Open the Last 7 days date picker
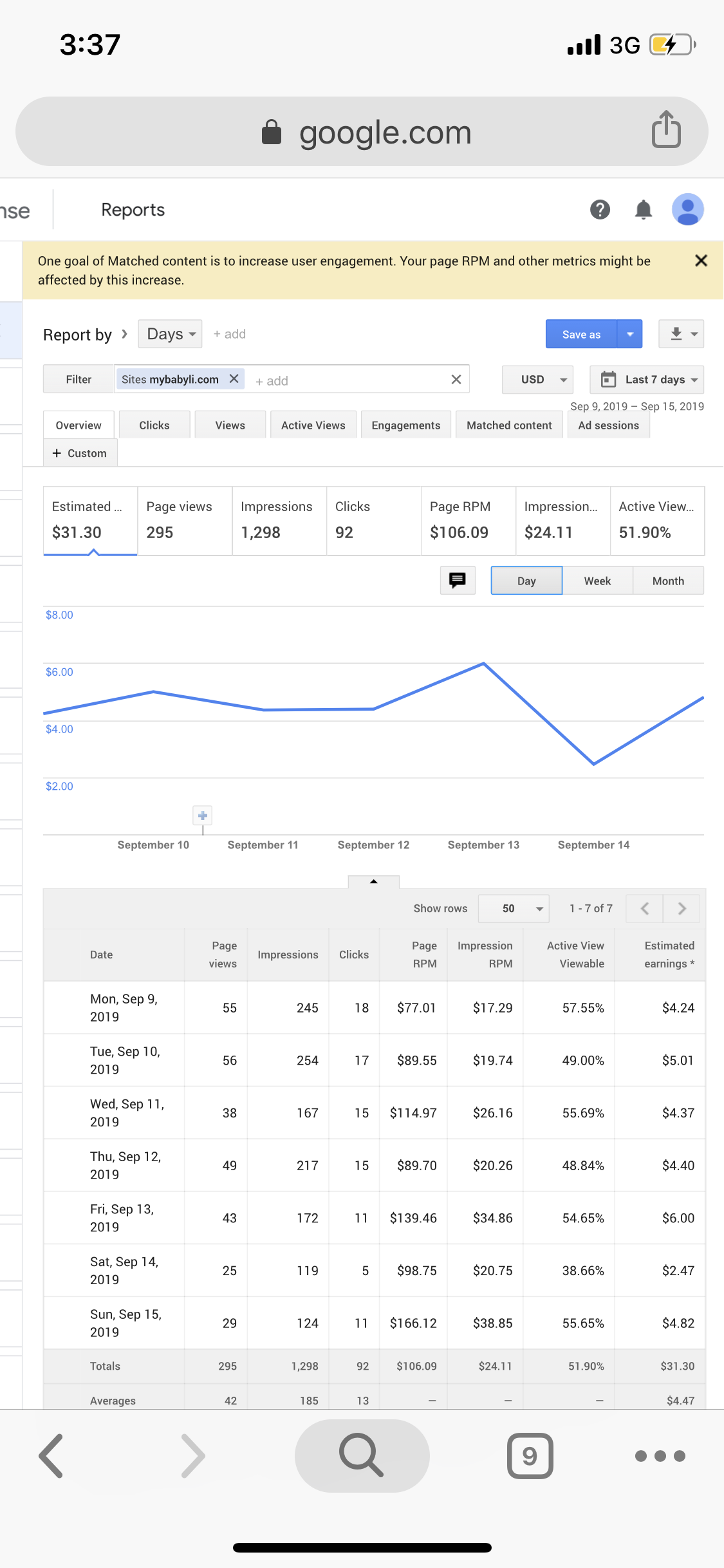Image resolution: width=724 pixels, height=1568 pixels. tap(647, 380)
